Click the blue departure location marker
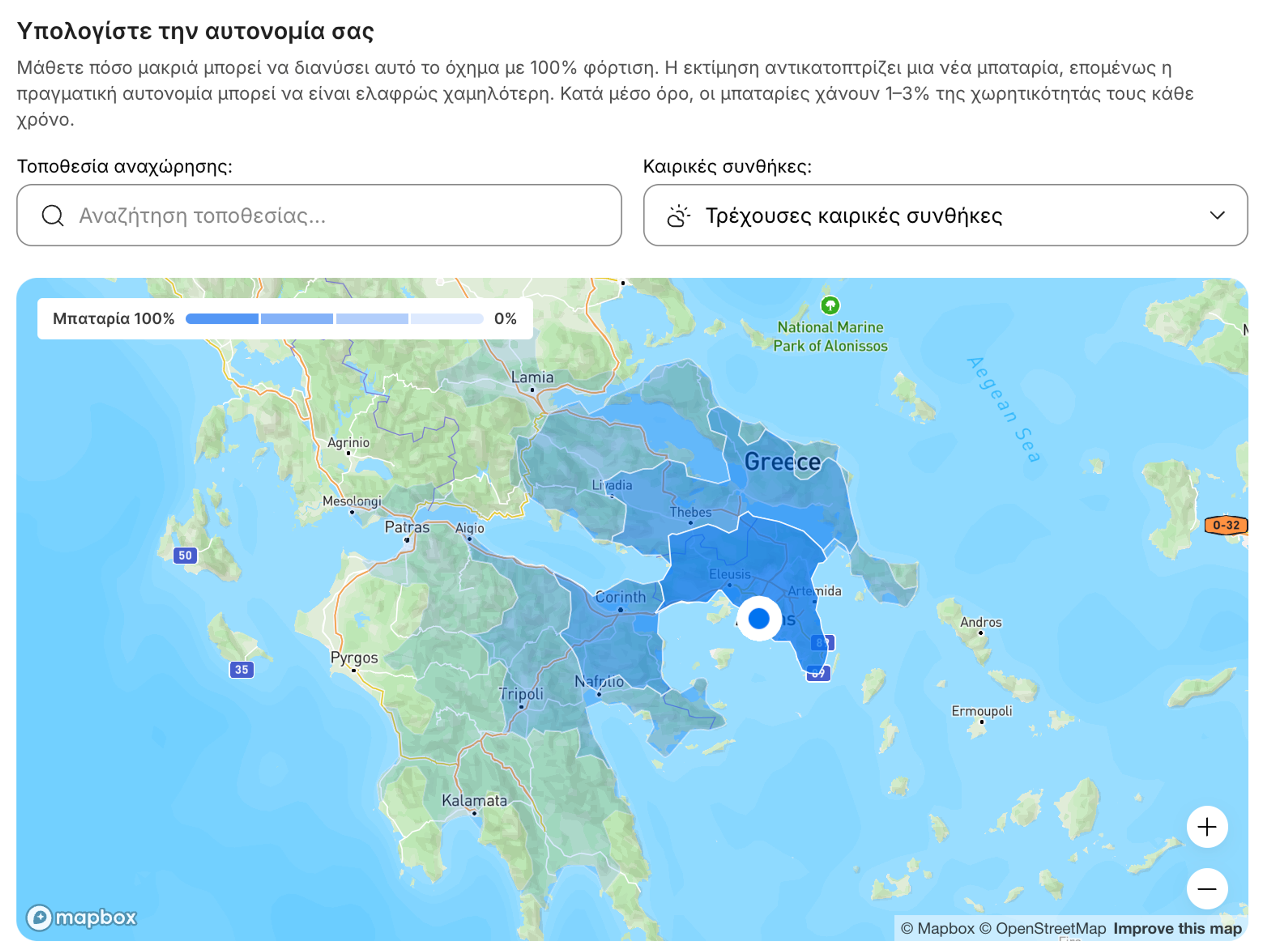Image resolution: width=1262 pixels, height=952 pixels. (759, 618)
